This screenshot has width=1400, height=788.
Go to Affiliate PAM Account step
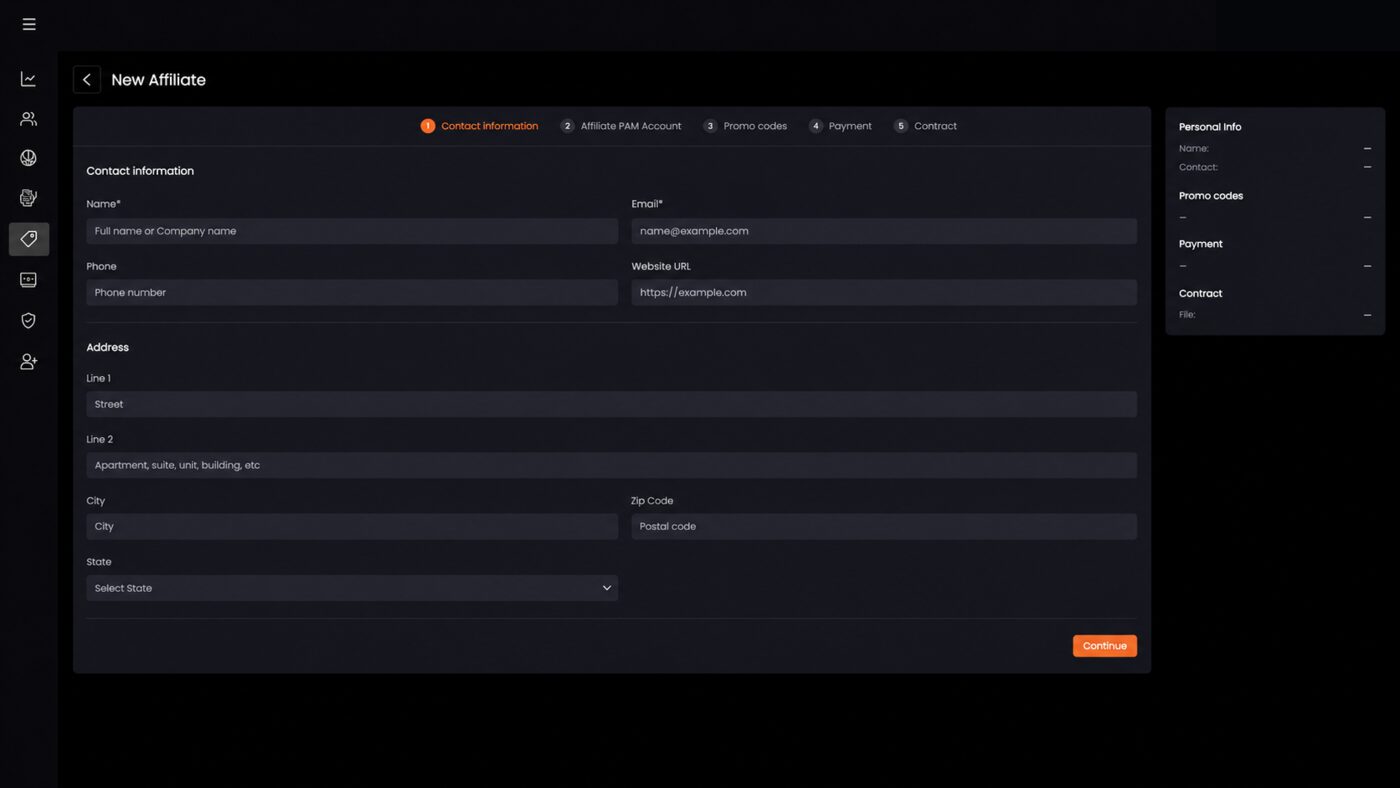click(621, 126)
